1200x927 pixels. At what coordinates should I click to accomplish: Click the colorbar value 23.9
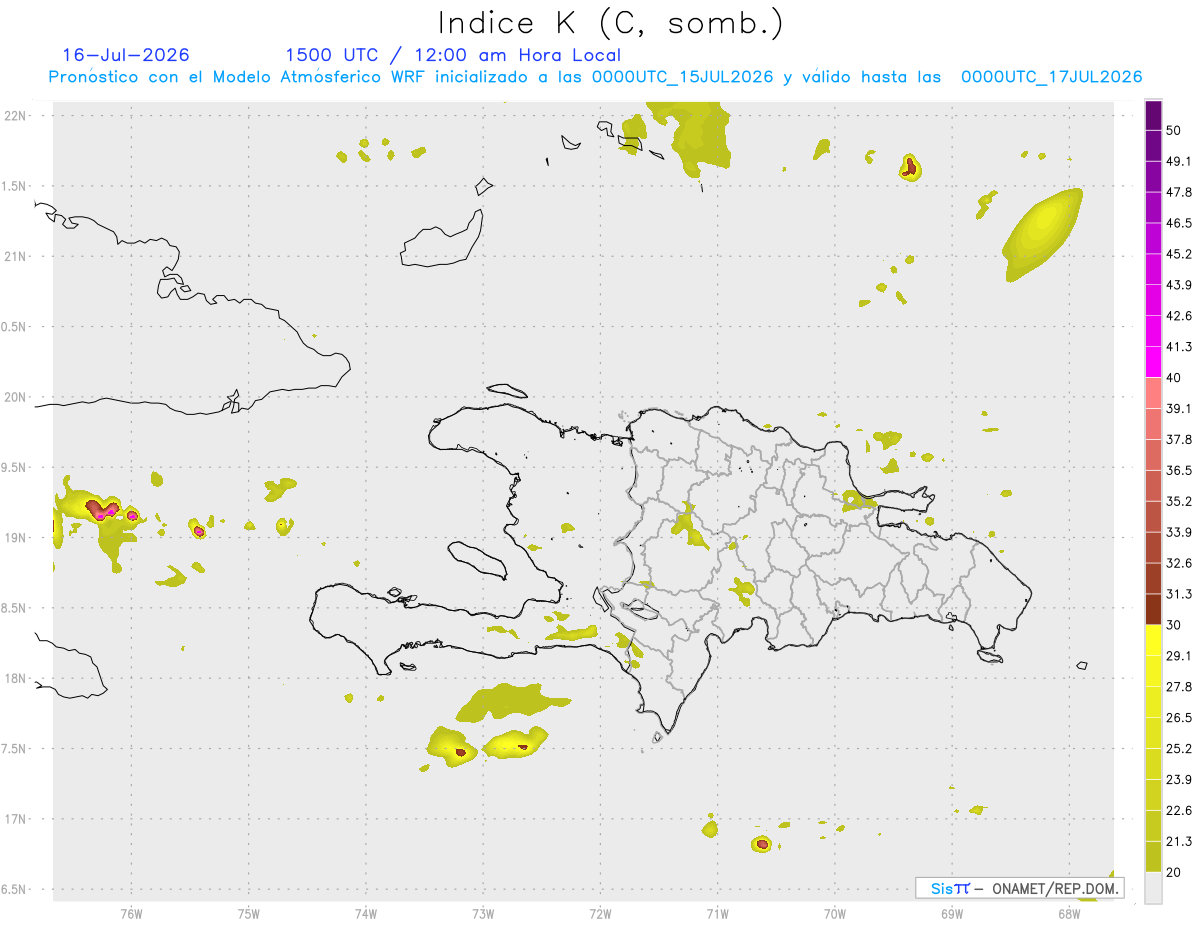(1179, 780)
